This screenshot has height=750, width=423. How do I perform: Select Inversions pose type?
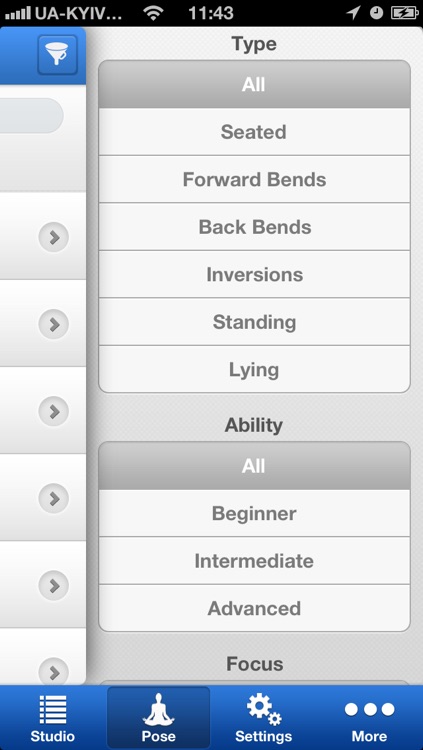tap(254, 274)
